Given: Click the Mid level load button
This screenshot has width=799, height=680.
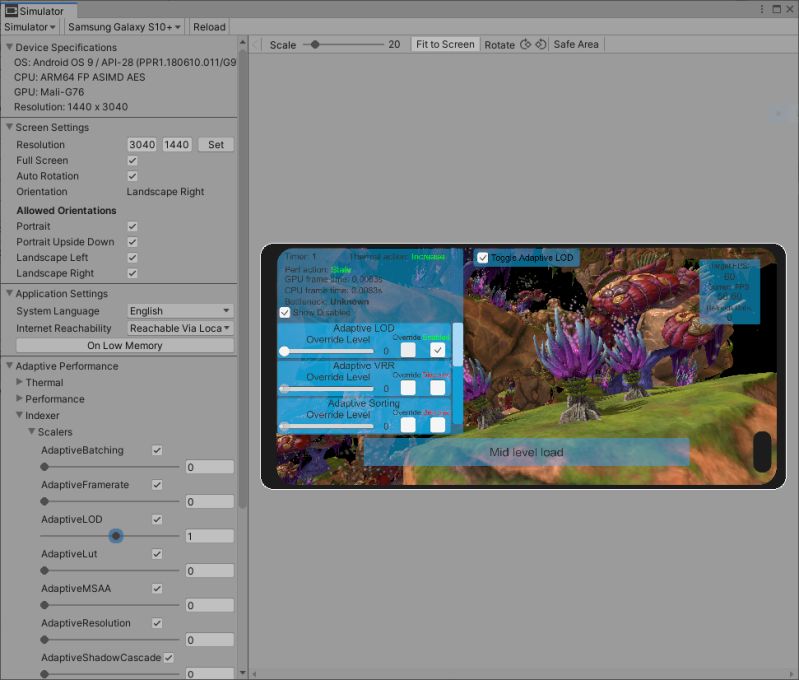Looking at the screenshot, I should pos(526,452).
